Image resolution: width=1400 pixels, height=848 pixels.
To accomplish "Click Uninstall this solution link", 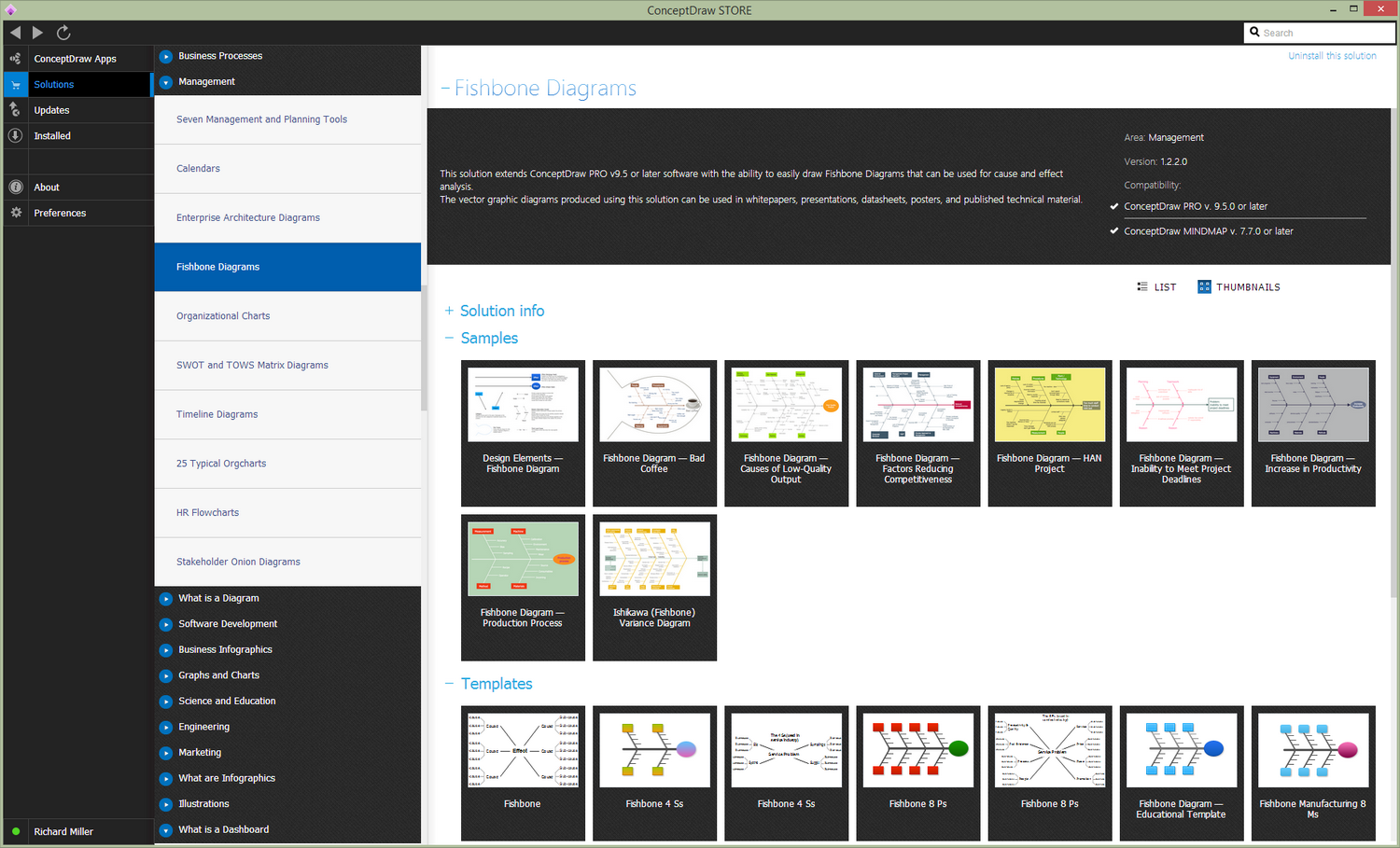I will coord(1332,56).
